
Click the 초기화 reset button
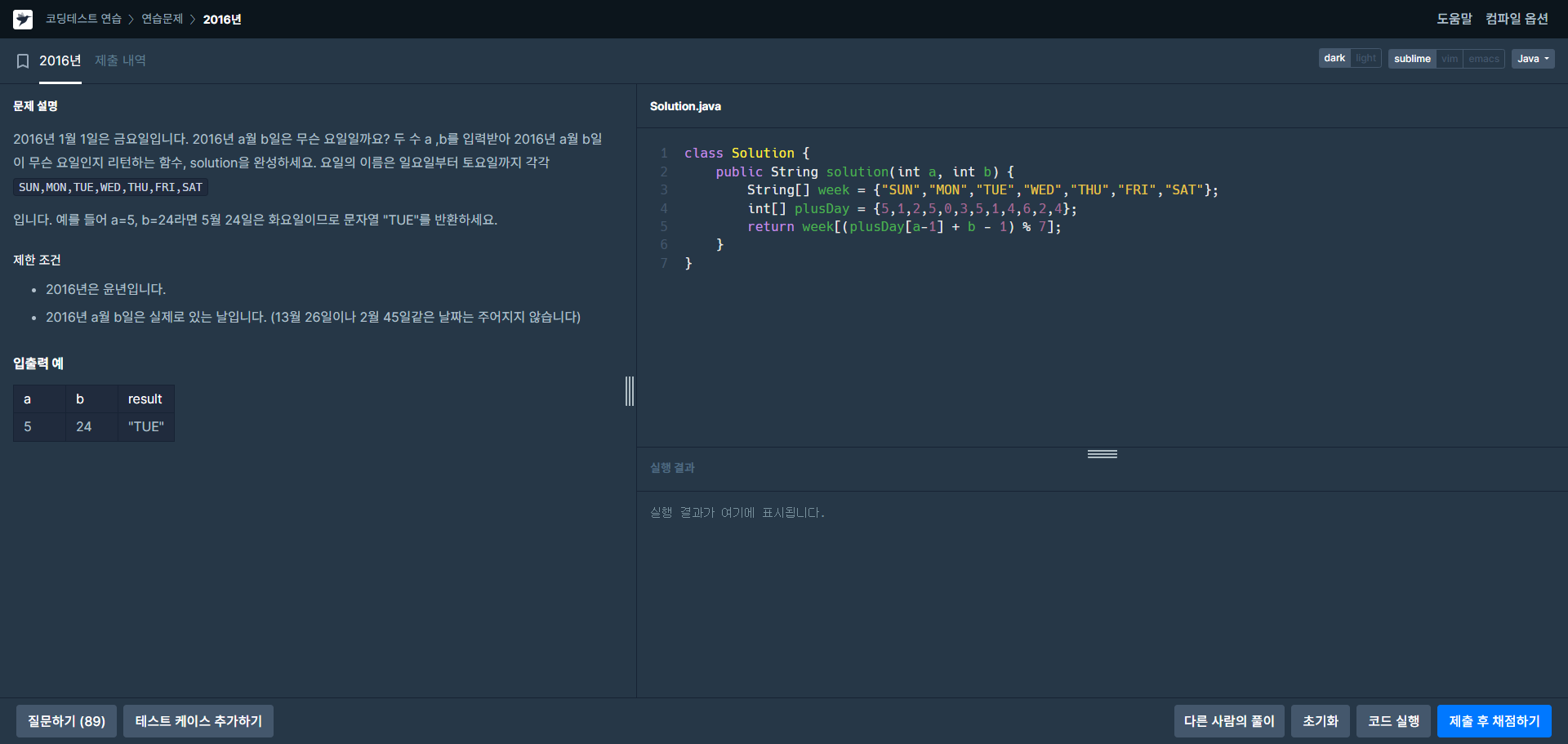(x=1321, y=721)
